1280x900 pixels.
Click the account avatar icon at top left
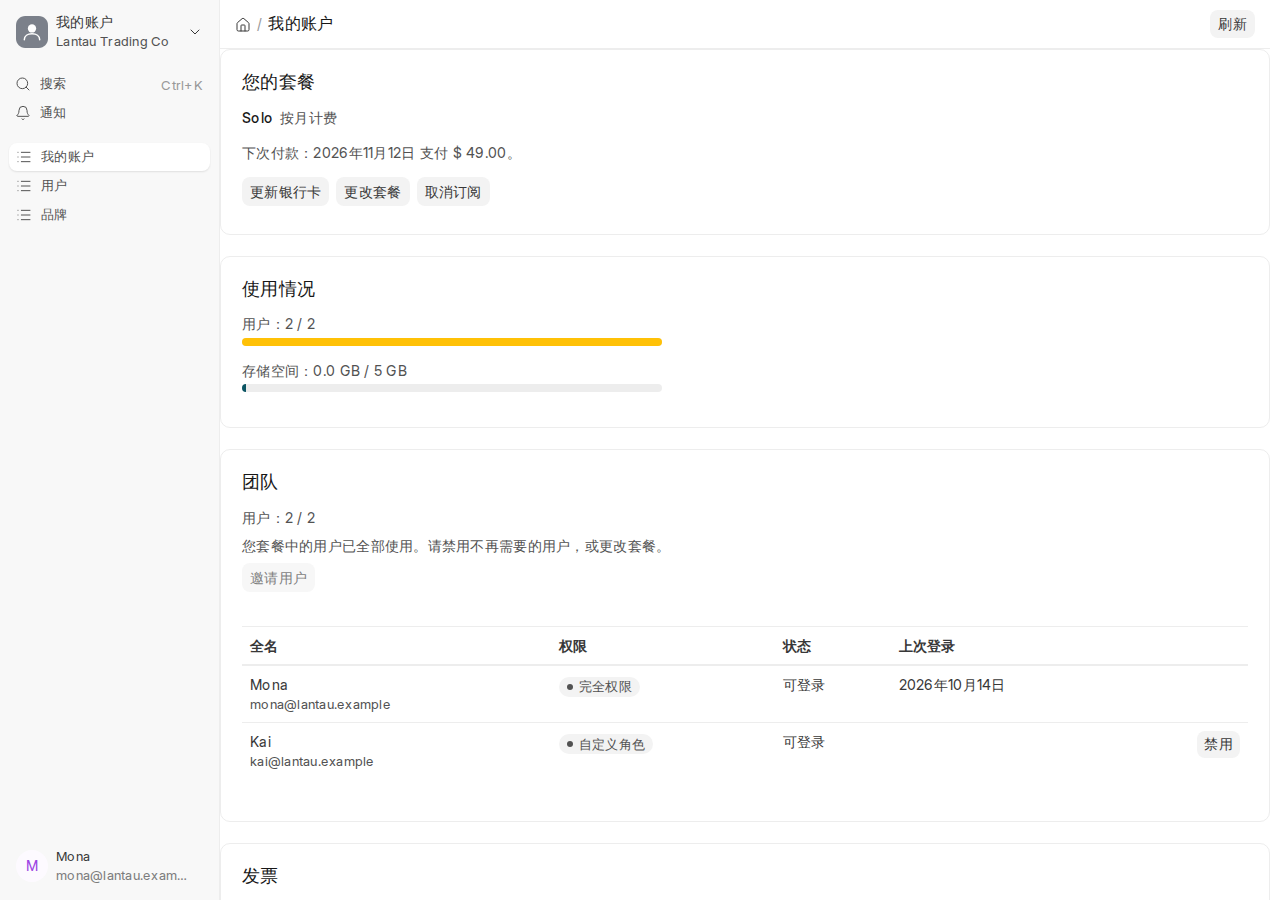(32, 32)
